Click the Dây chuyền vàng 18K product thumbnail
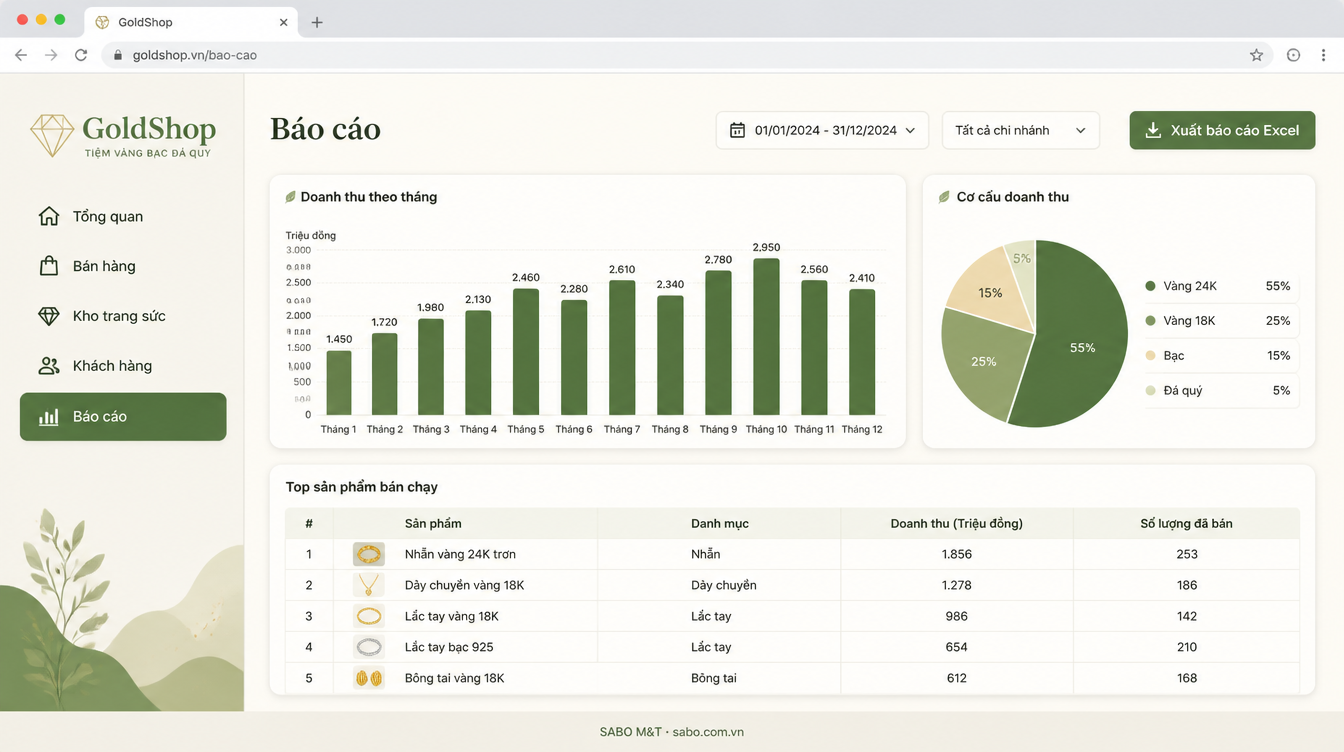 (x=369, y=585)
